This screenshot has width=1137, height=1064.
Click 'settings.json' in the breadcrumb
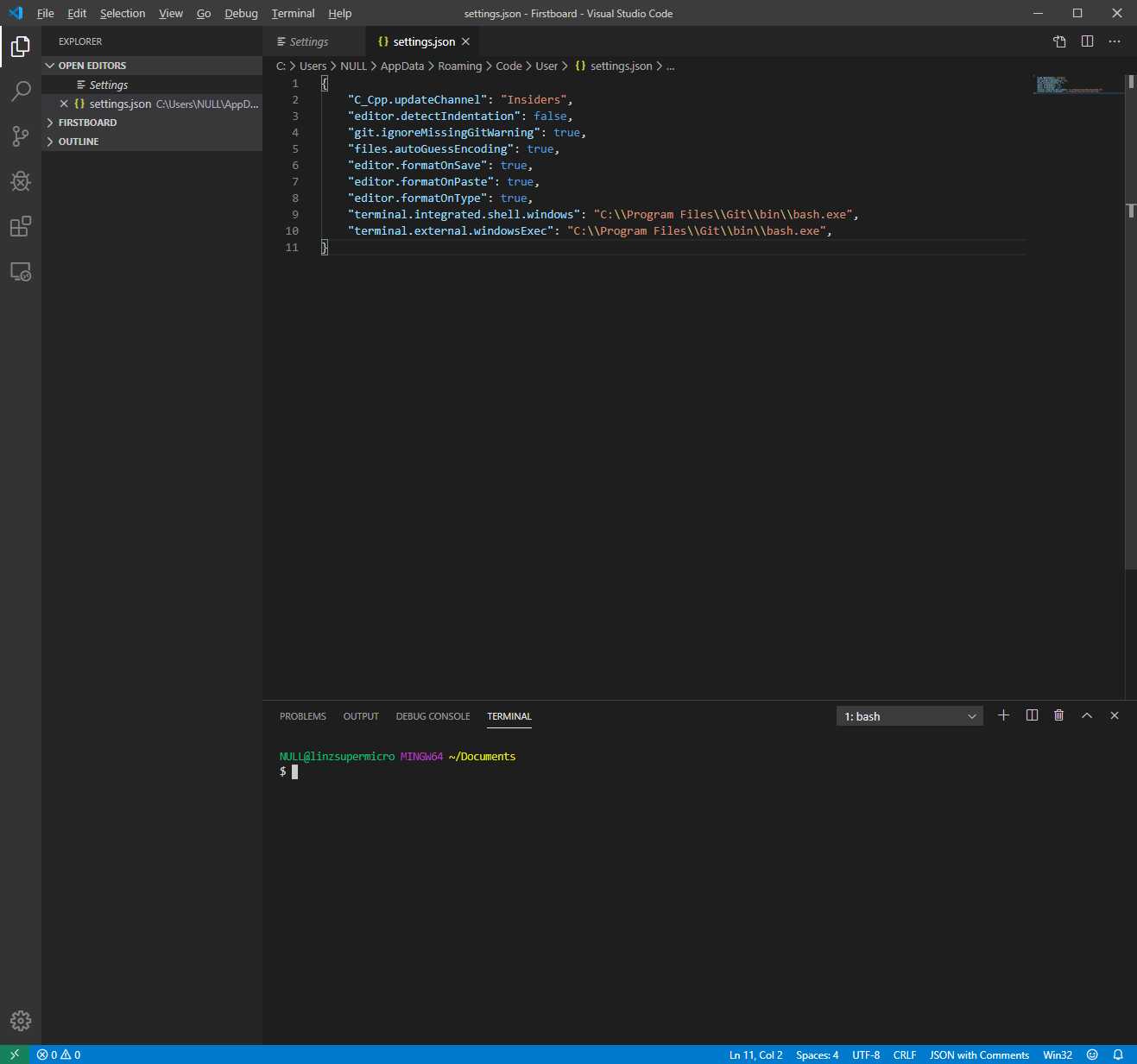(x=622, y=66)
